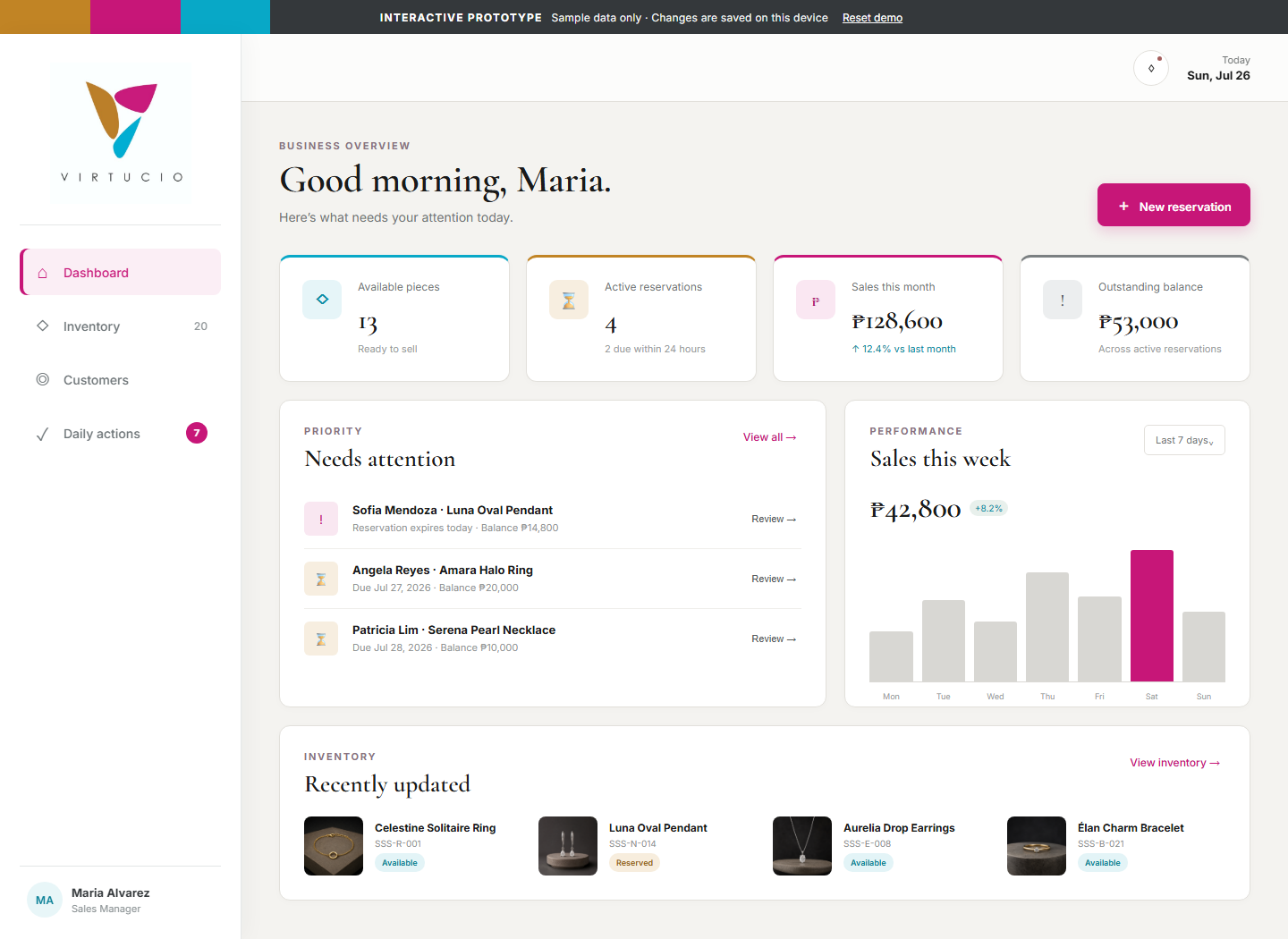Review Angela Reyes' Amara Halo Ring reservation
Image resolution: width=1288 pixels, height=939 pixels.
pyautogui.click(x=774, y=579)
